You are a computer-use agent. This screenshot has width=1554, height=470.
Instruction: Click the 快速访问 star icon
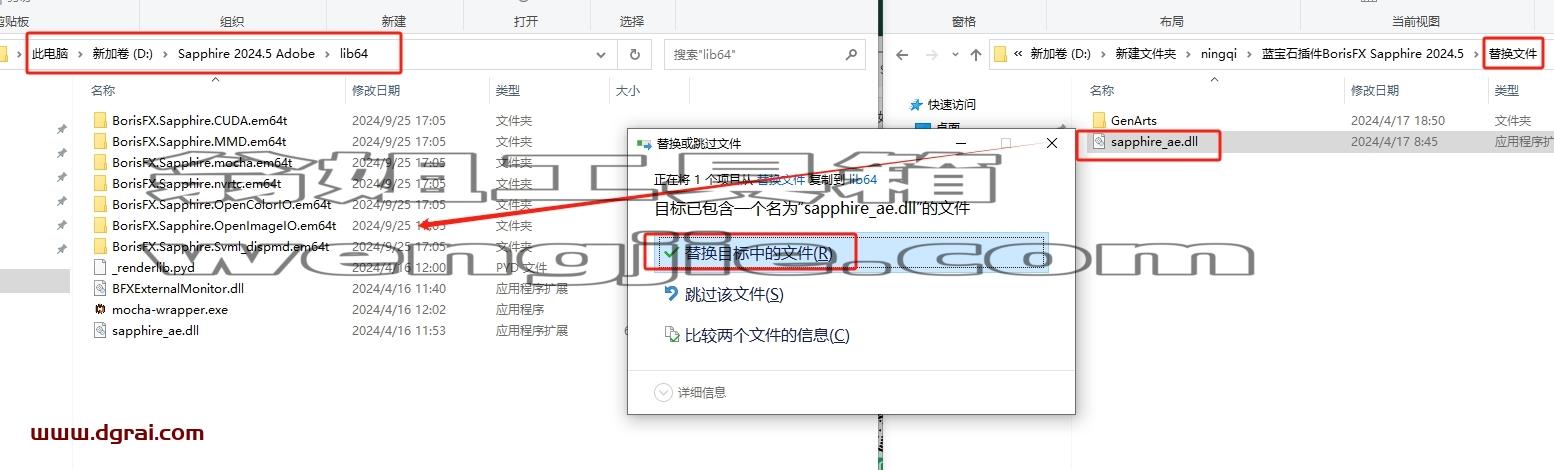[917, 104]
